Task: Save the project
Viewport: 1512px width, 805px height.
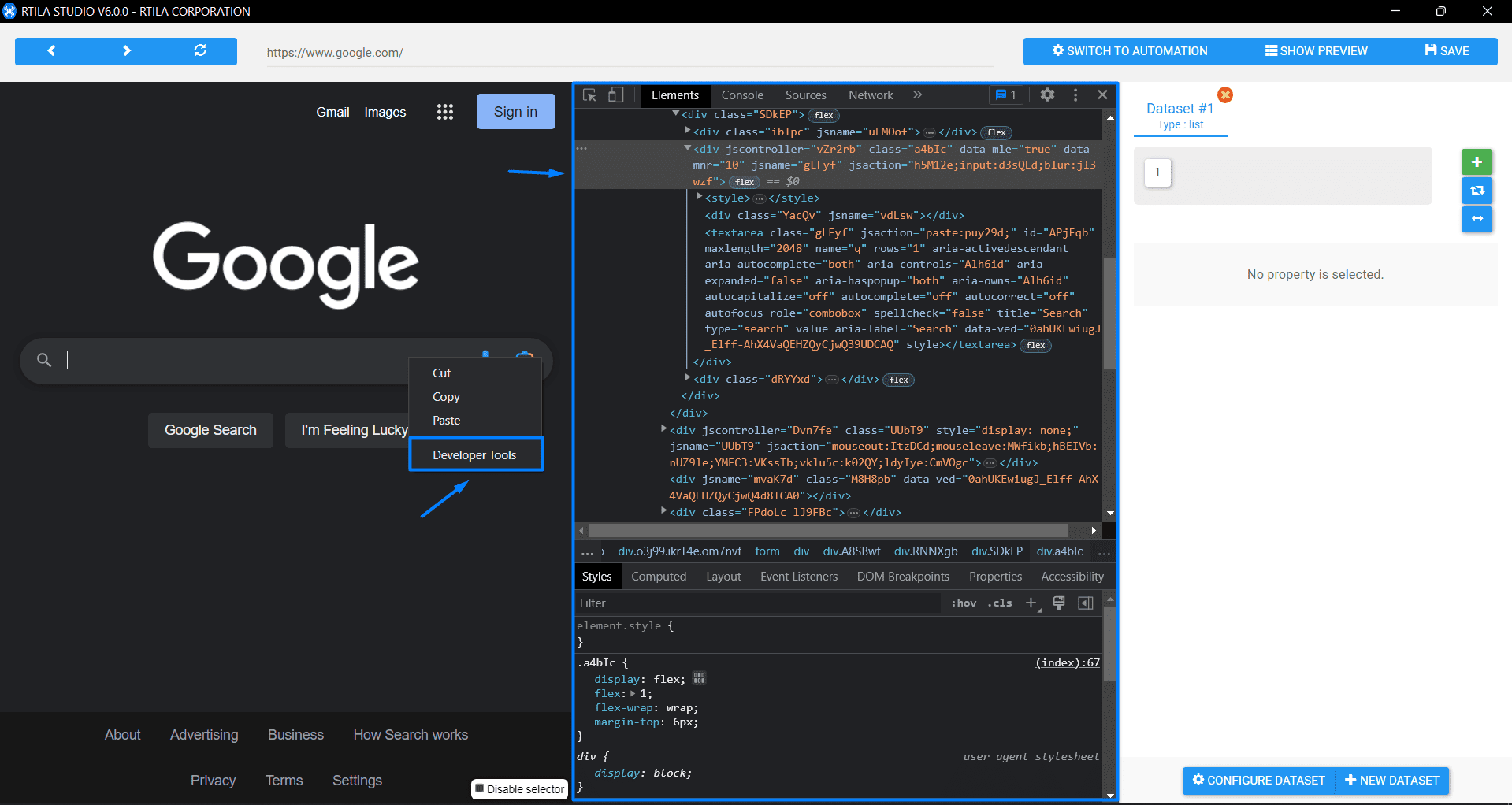Action: (1447, 51)
